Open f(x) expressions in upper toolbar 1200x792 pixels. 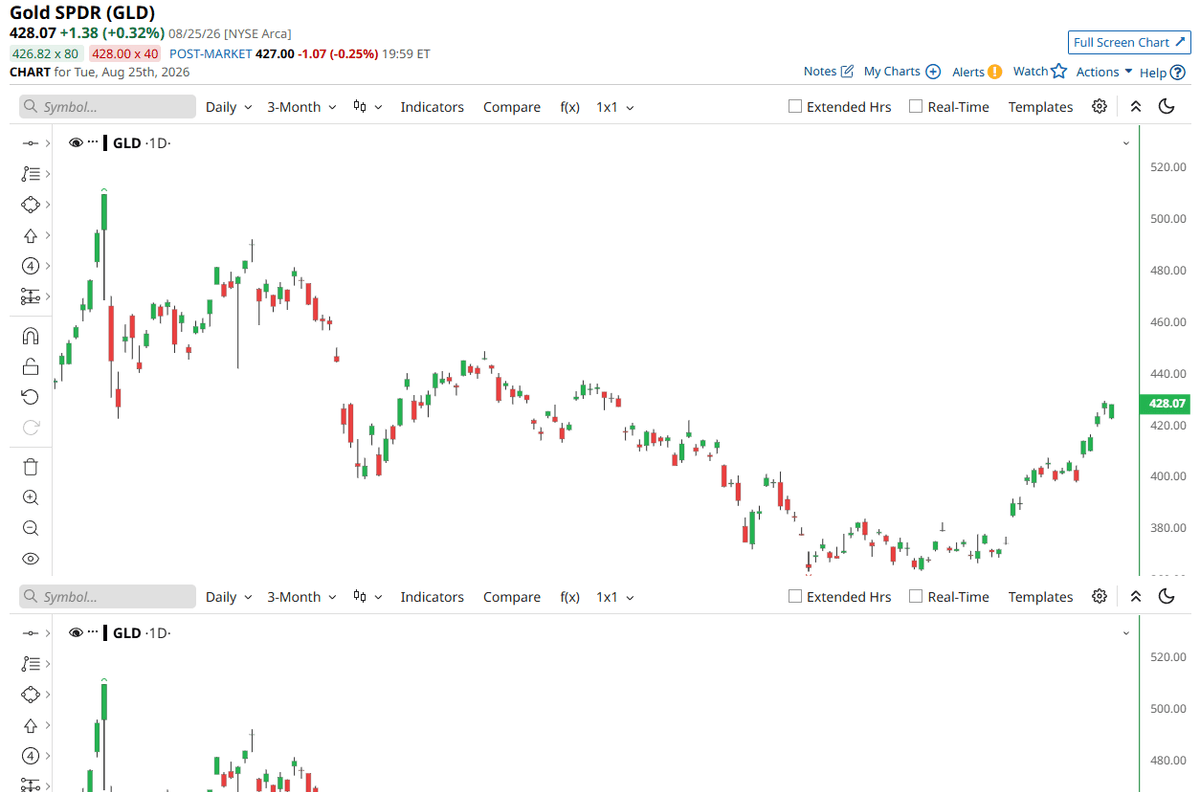pos(570,107)
